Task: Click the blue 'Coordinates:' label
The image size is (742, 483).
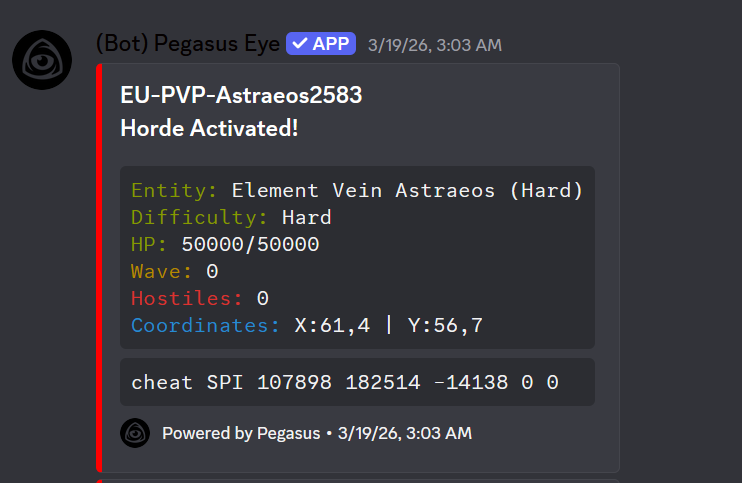Action: click(x=206, y=325)
